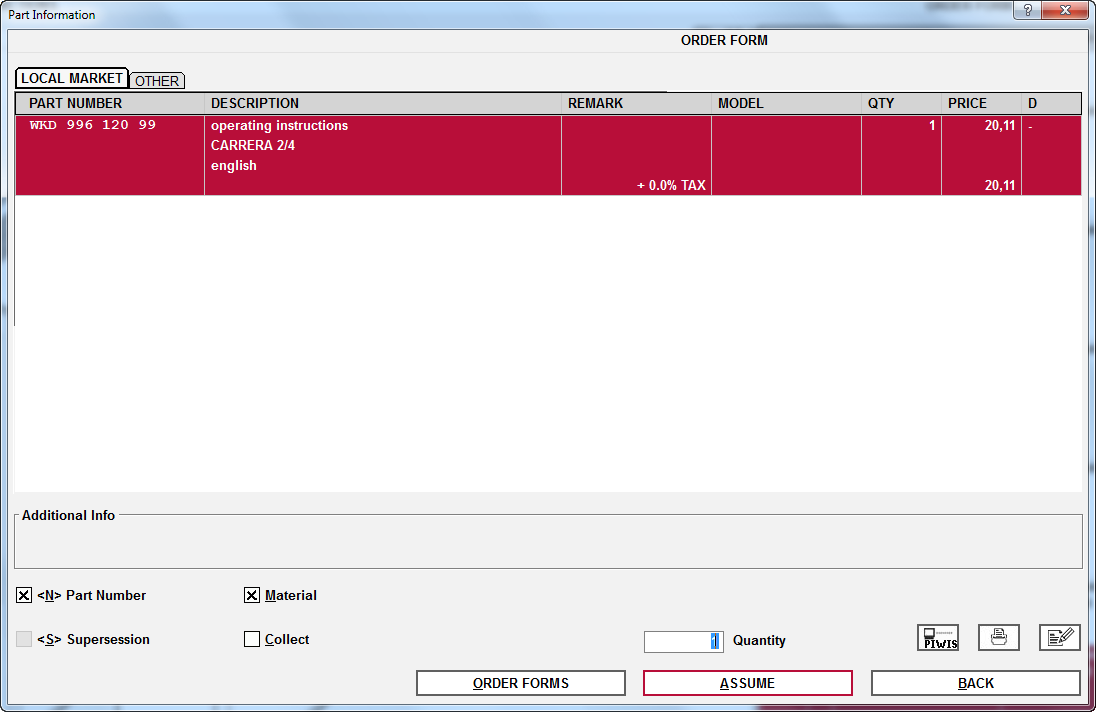Click into the Quantity input field

click(x=683, y=641)
